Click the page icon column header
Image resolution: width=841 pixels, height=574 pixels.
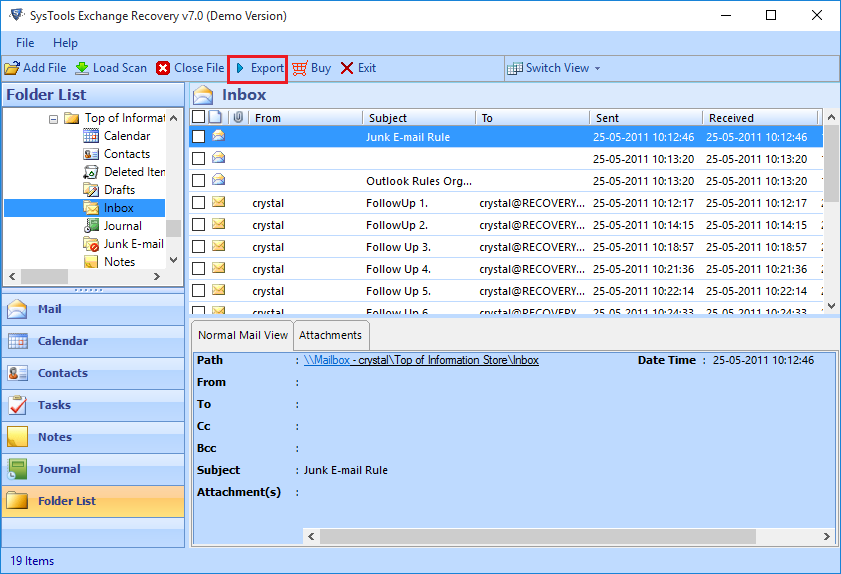click(216, 117)
